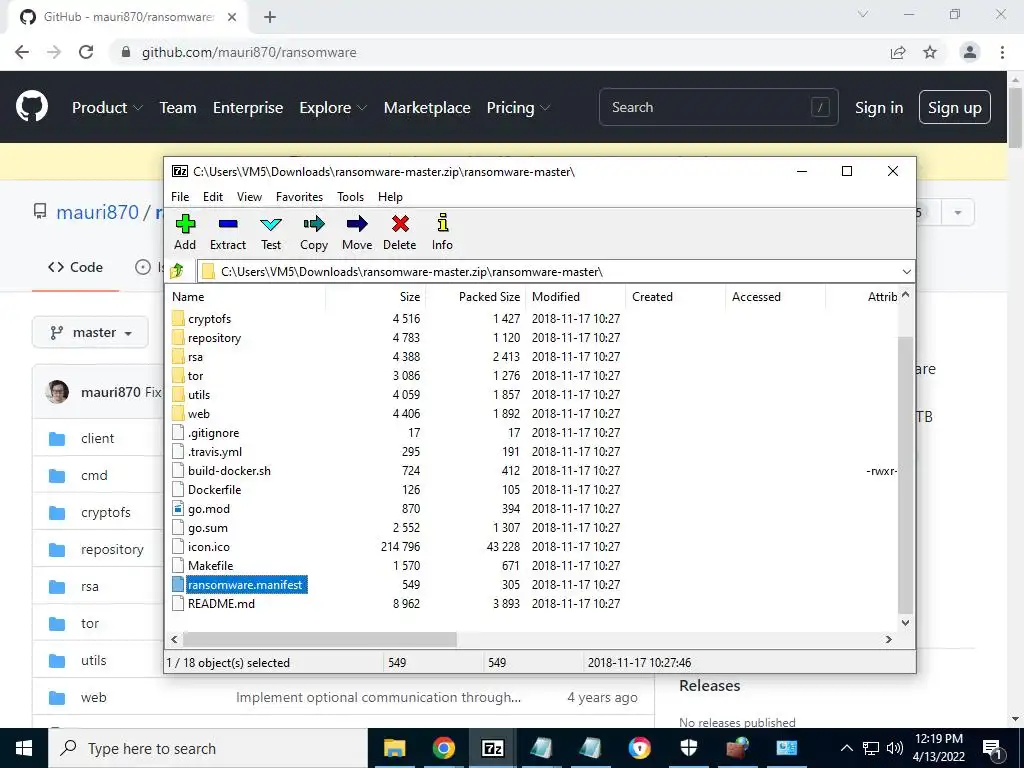
Task: Open the Team link in GitHub header
Action: tap(178, 108)
